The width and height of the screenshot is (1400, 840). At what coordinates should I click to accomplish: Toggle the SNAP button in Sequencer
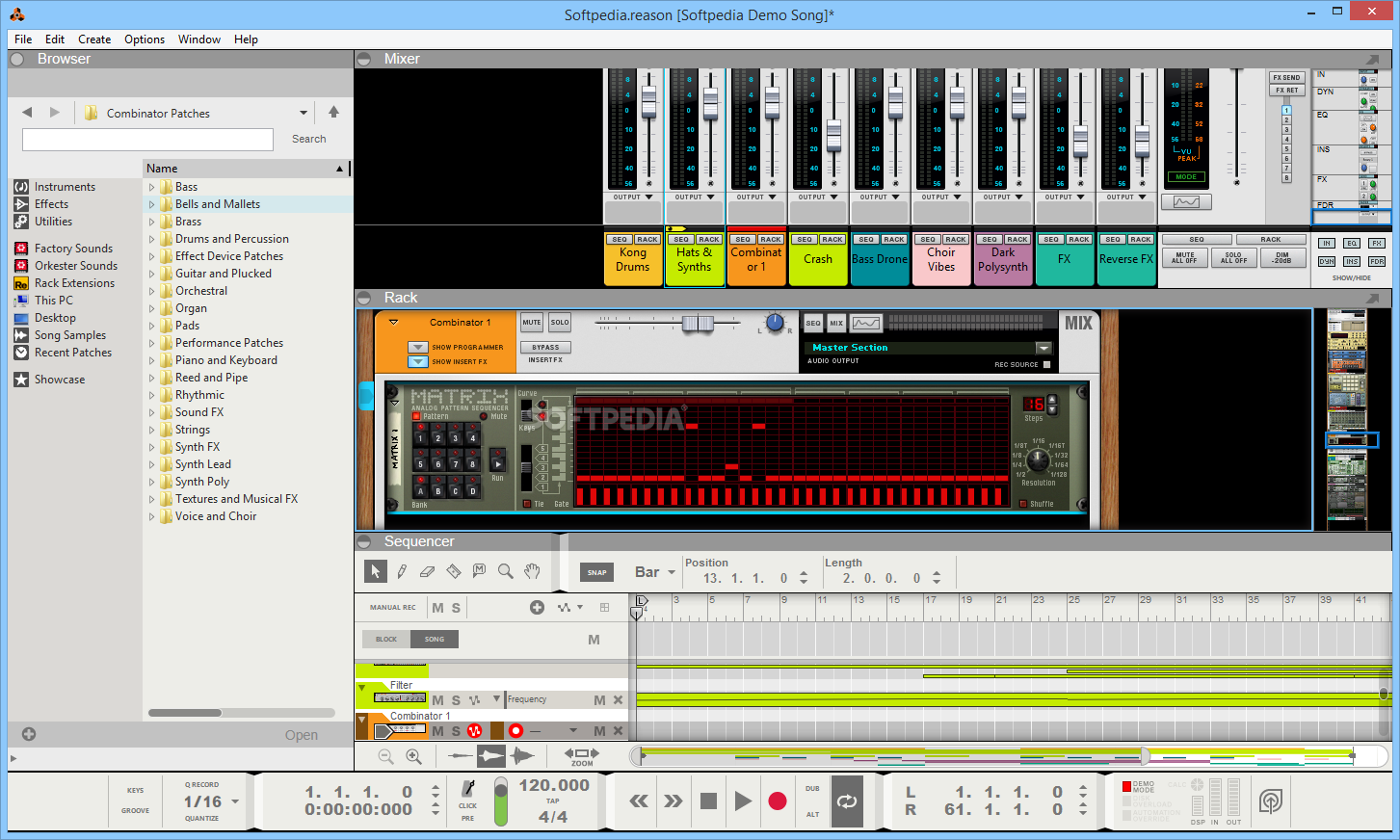pos(597,572)
